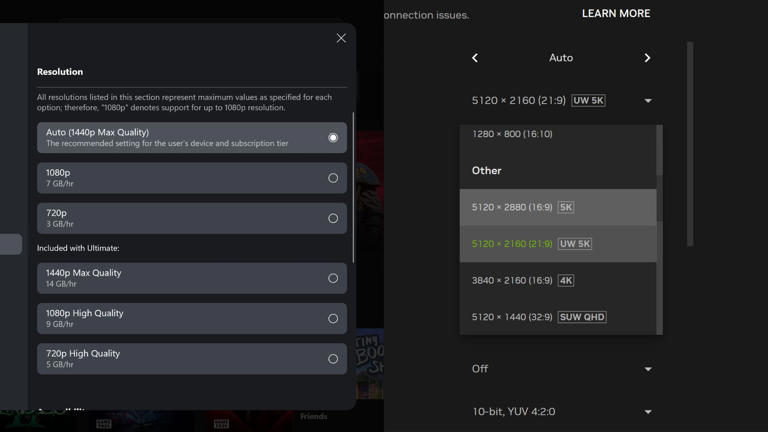Select 1080p High Quality 9 GB/hr option

point(192,318)
